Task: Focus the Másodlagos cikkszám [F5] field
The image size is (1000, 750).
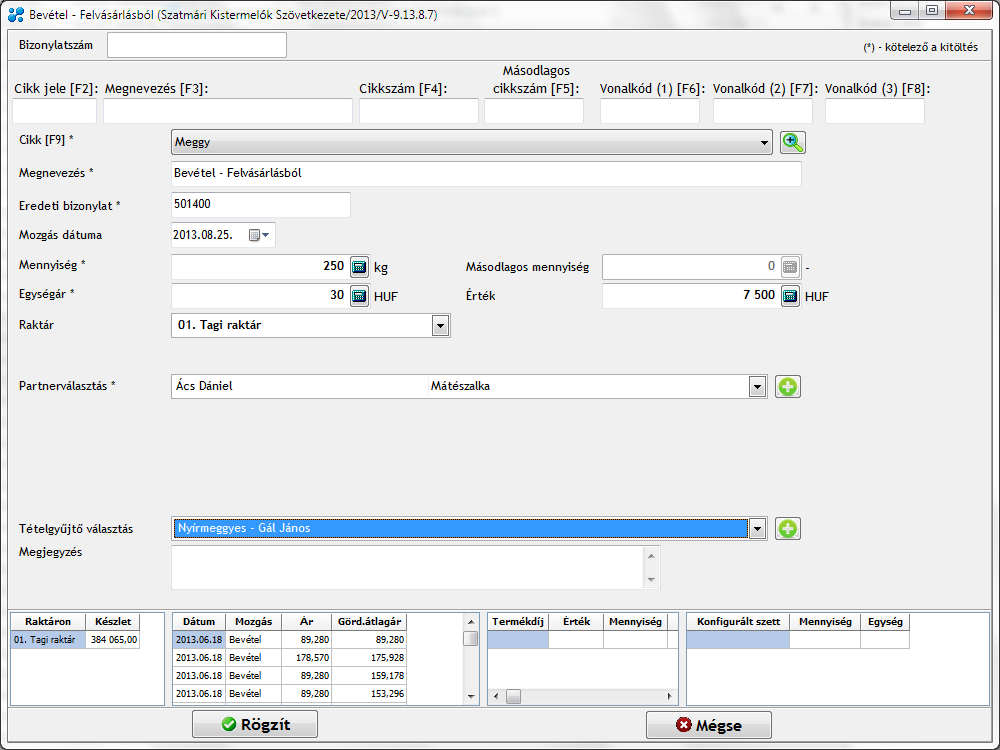Action: (x=534, y=111)
